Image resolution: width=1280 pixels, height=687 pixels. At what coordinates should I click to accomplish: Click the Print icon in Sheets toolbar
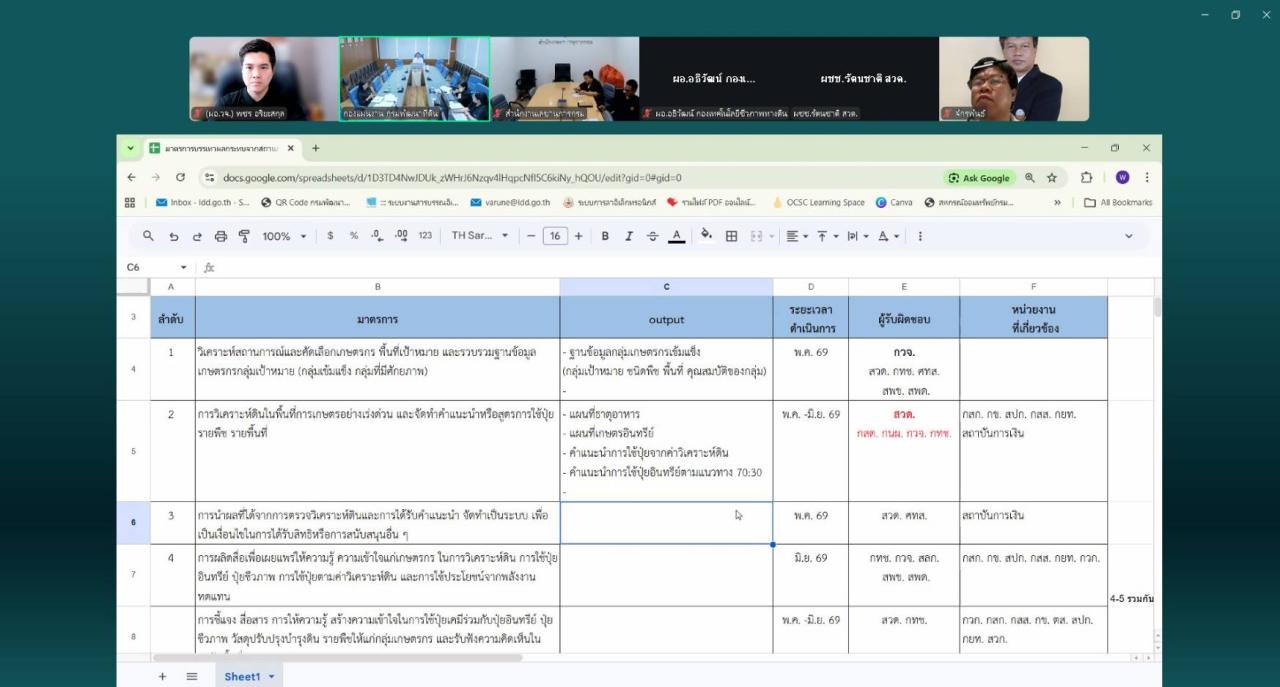(221, 236)
